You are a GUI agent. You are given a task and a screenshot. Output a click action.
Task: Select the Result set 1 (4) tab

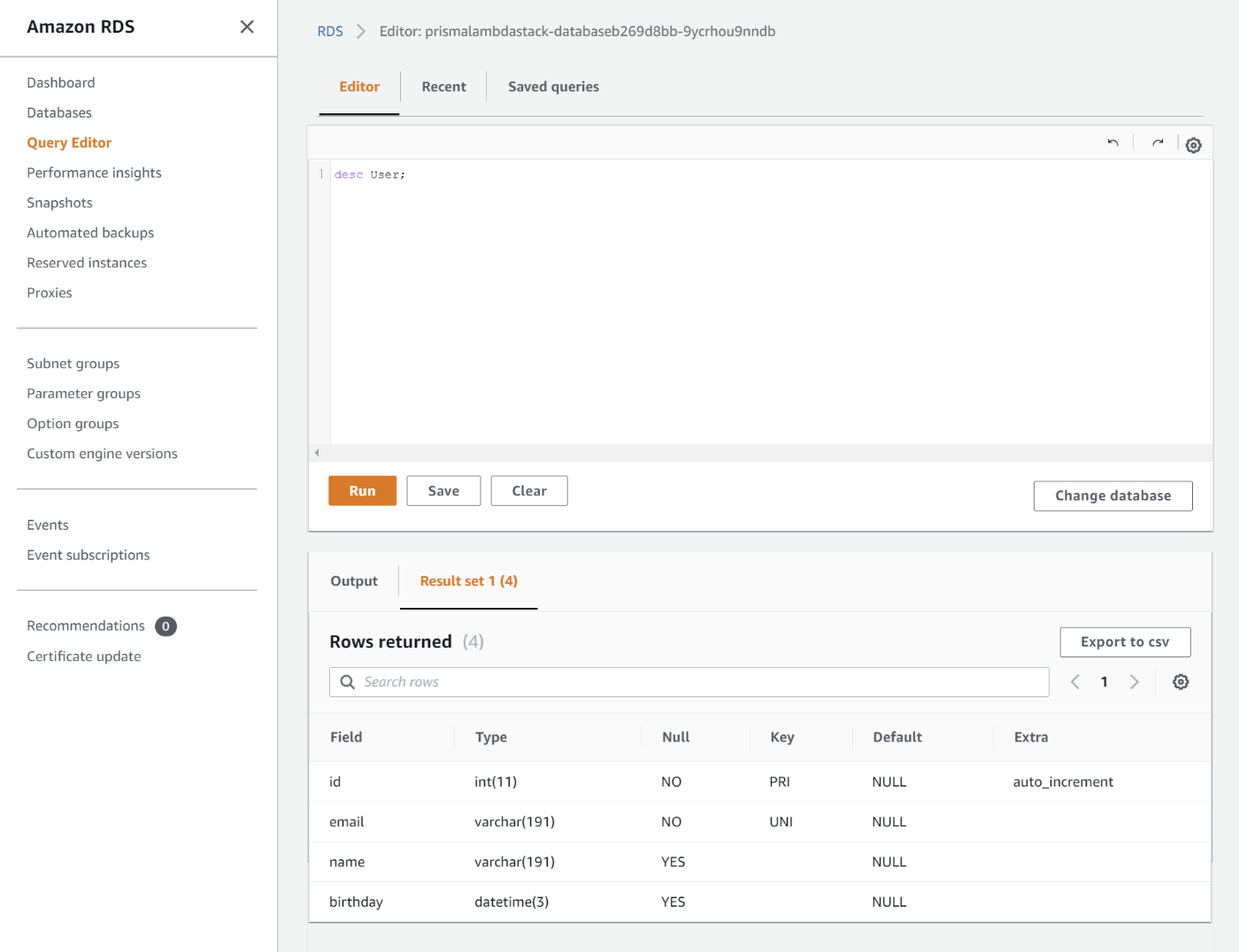(469, 581)
